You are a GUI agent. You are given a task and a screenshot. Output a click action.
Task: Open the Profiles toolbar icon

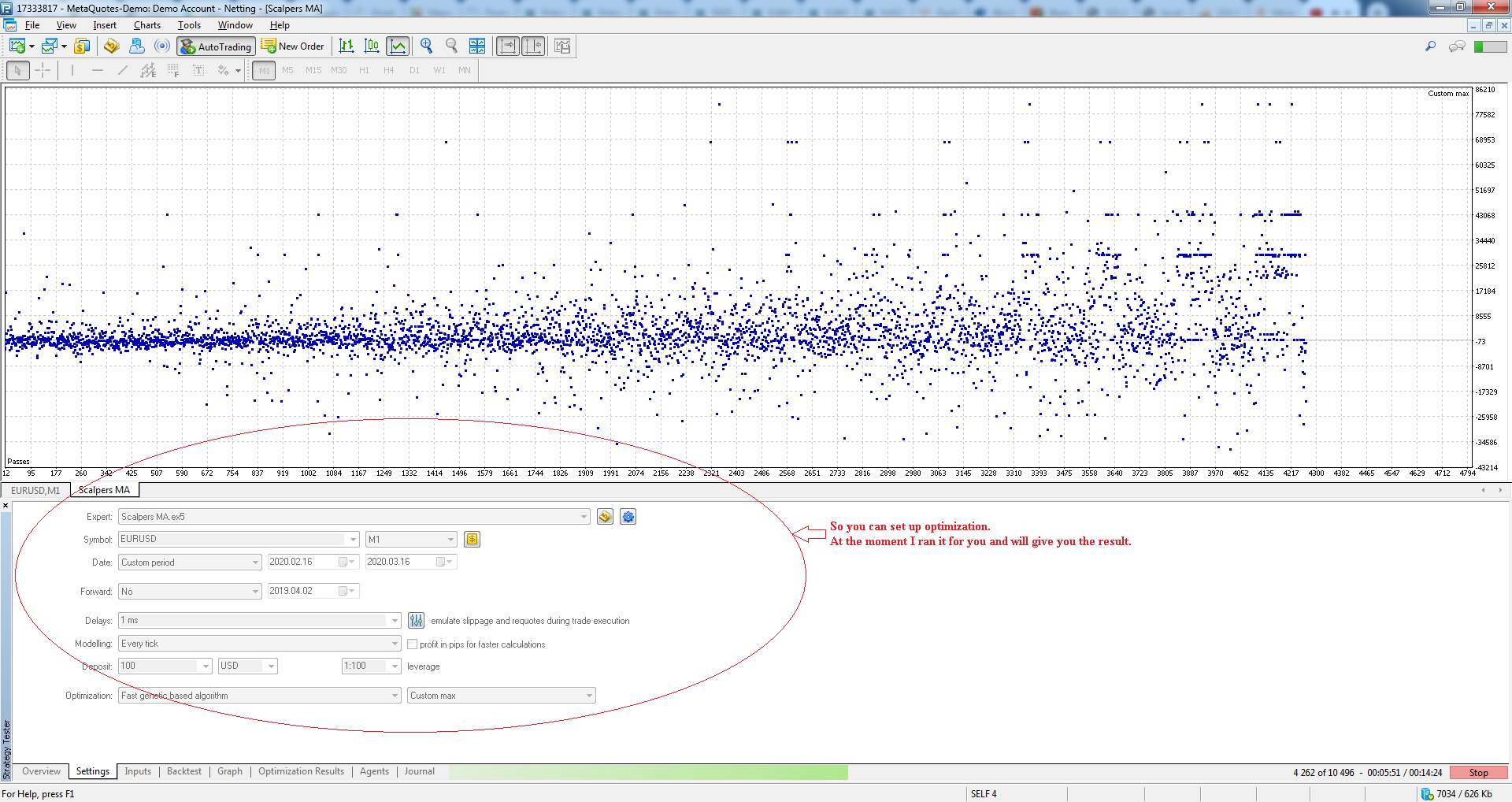tap(50, 46)
